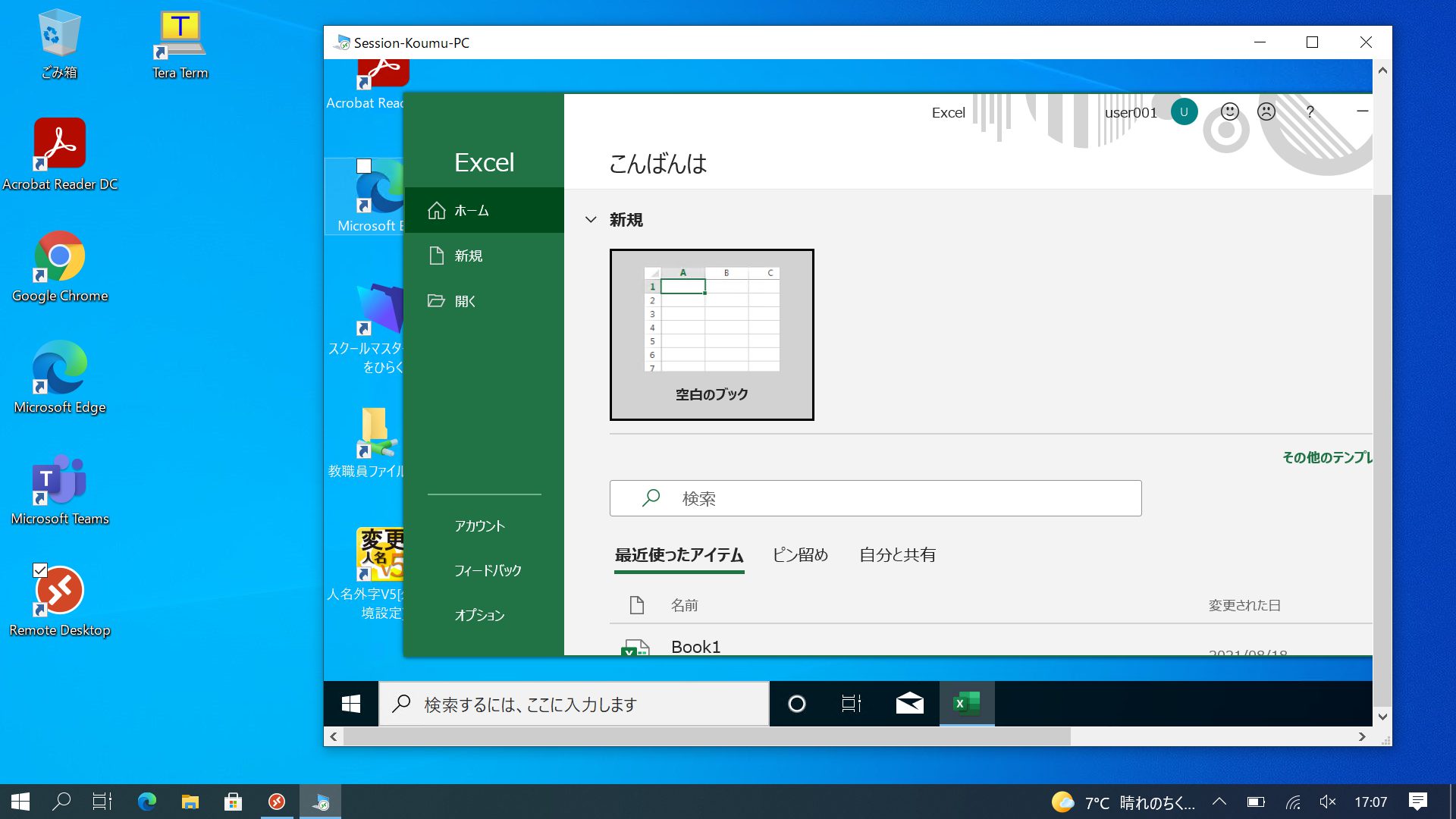Open Microsoft Teams desktop shortcut
Viewport: 1456px width, 819px height.
point(60,490)
